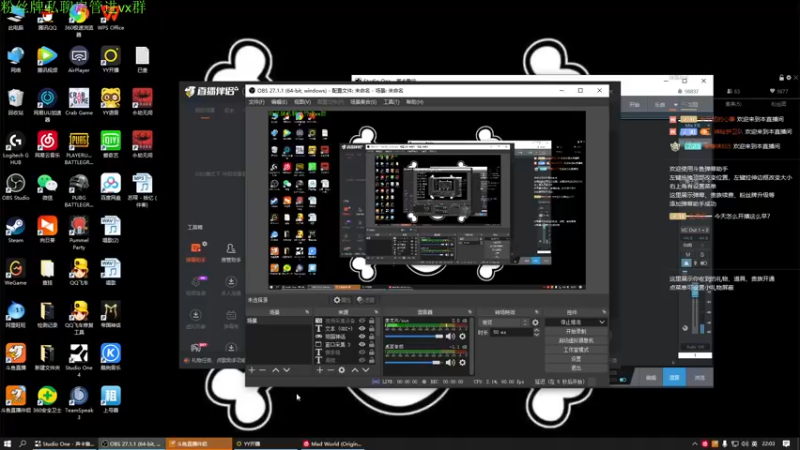Image resolution: width=800 pixels, height=450 pixels.
Task: Open OBS settings button in controls
Action: coord(576,359)
